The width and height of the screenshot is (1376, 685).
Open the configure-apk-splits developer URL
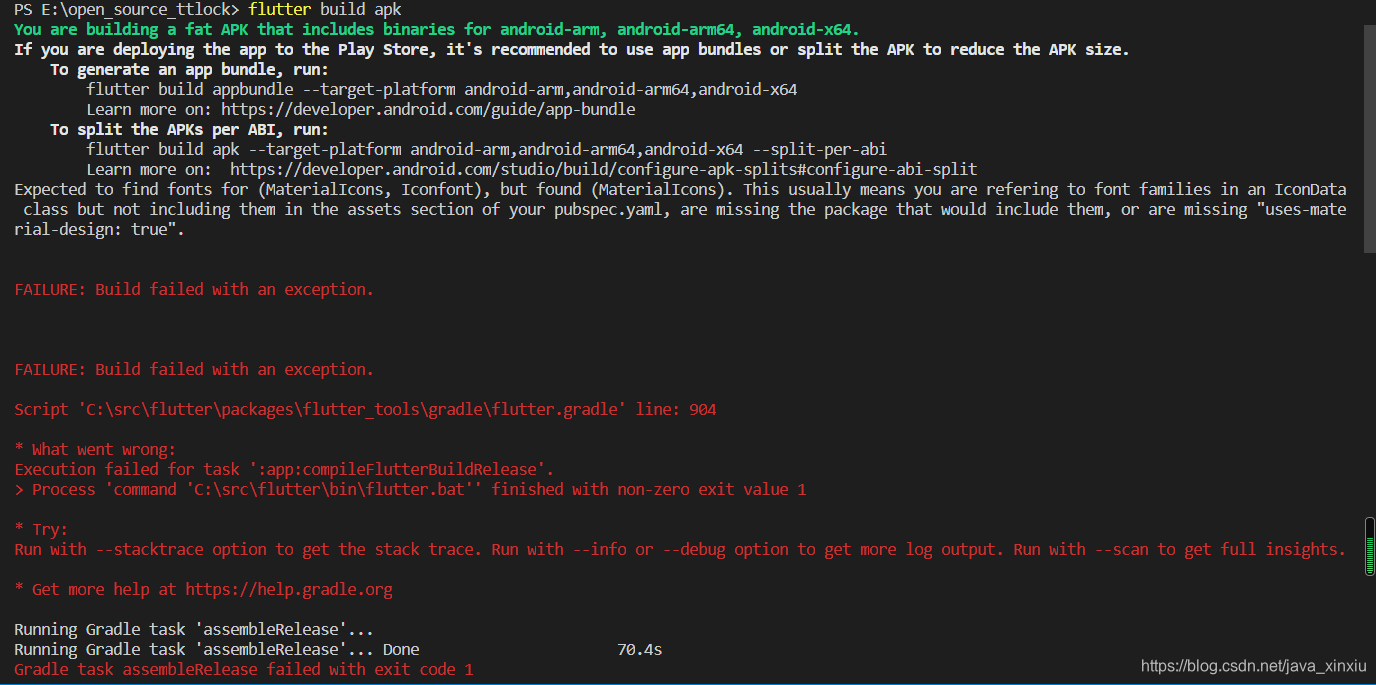tap(603, 169)
